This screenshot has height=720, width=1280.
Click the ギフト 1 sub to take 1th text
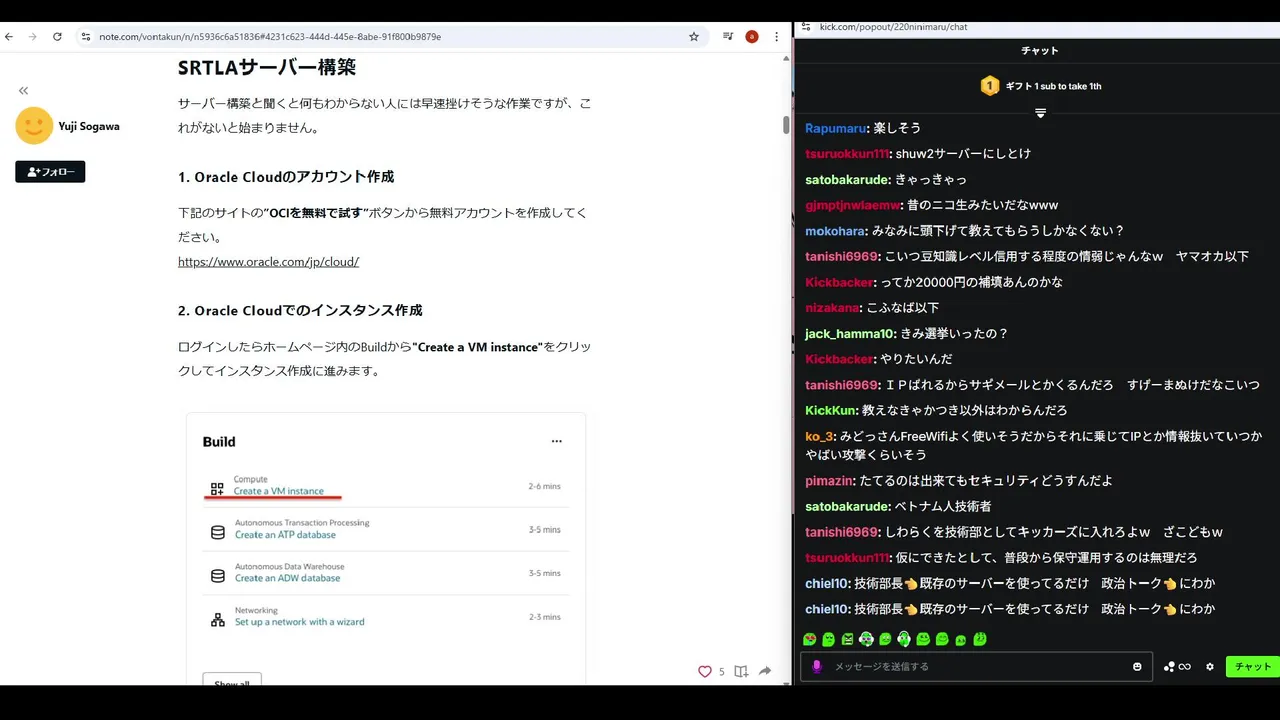pos(1053,86)
